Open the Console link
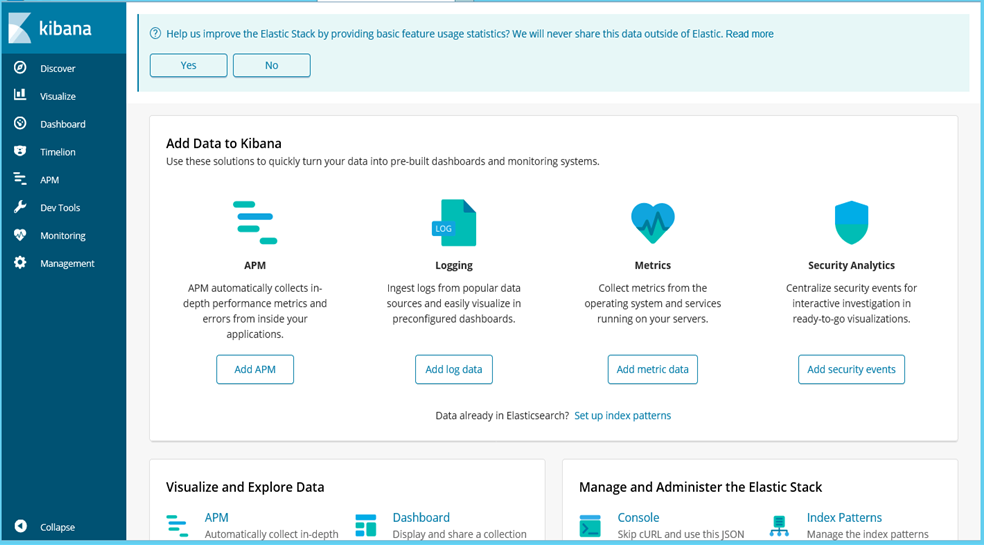This screenshot has height=545, width=984. [x=638, y=517]
